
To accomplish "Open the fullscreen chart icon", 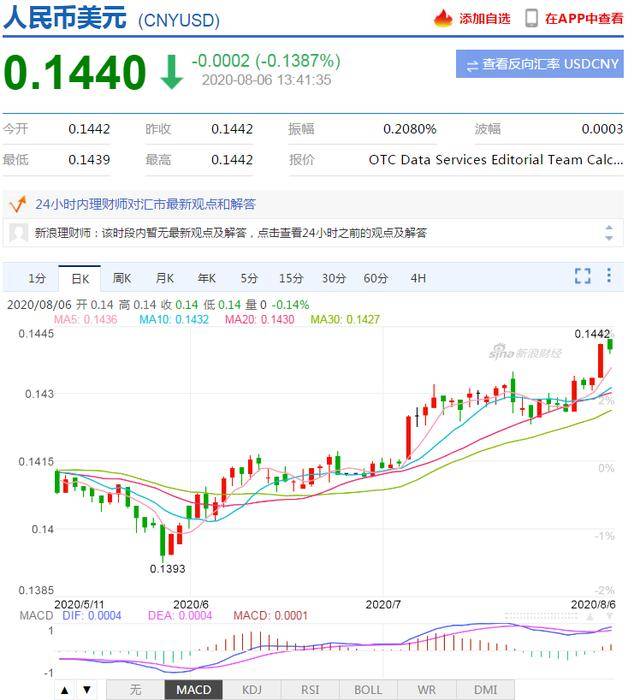I will (582, 276).
